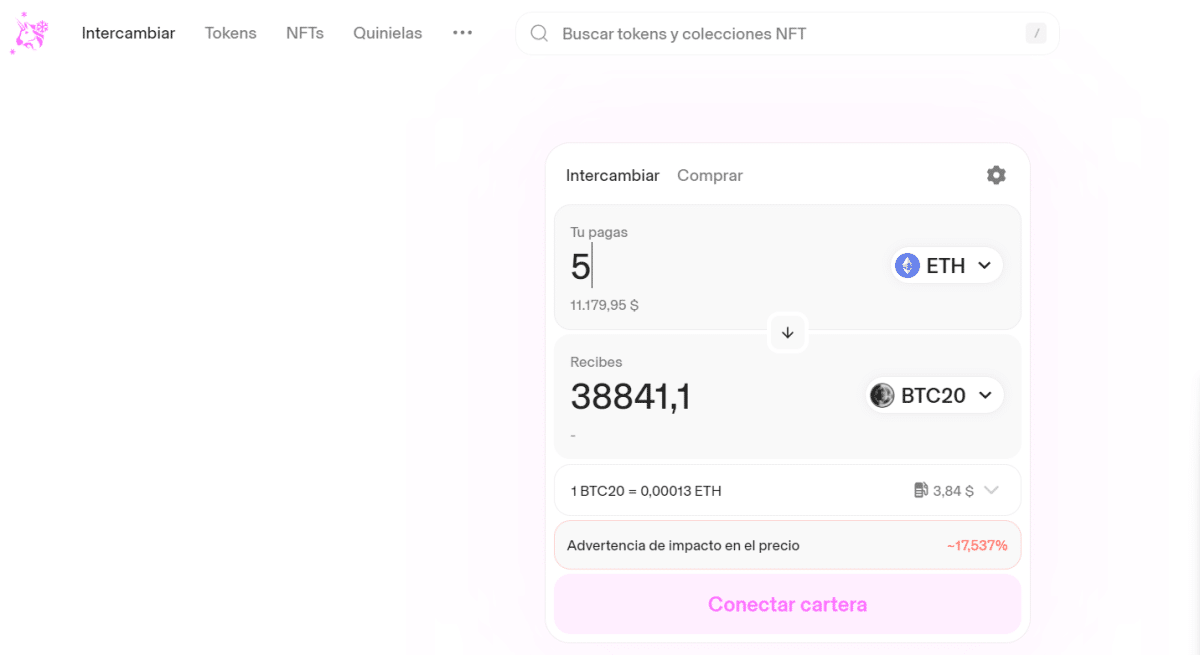The height and width of the screenshot is (655, 1200).
Task: Open the more options ellipsis menu
Action: pos(462,32)
